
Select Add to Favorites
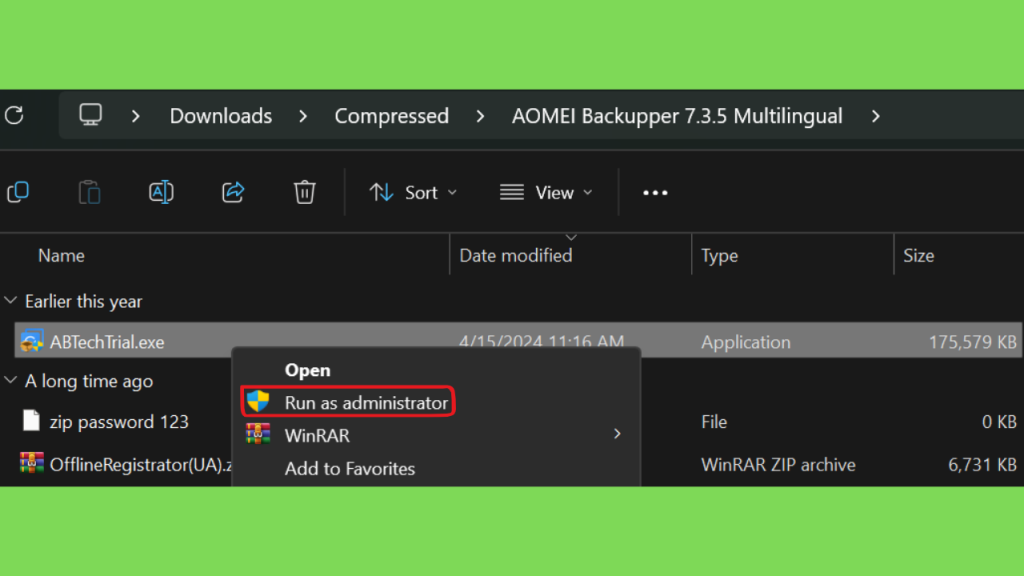(x=436, y=468)
